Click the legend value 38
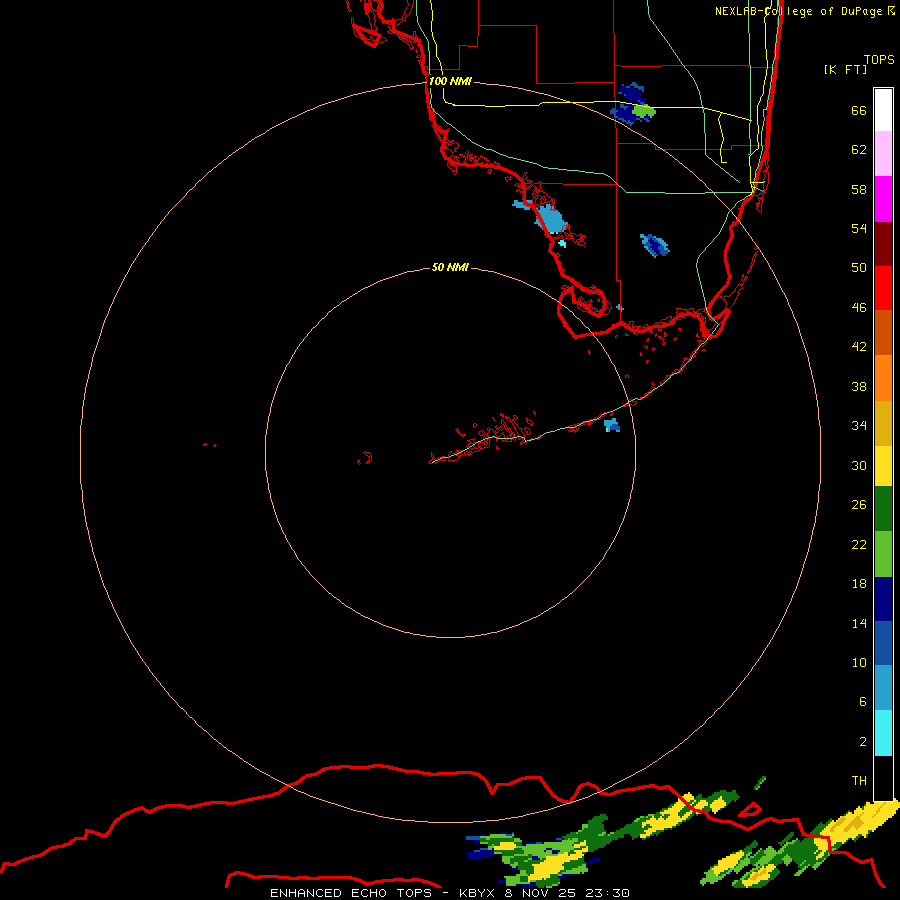This screenshot has height=900, width=900. [859, 386]
